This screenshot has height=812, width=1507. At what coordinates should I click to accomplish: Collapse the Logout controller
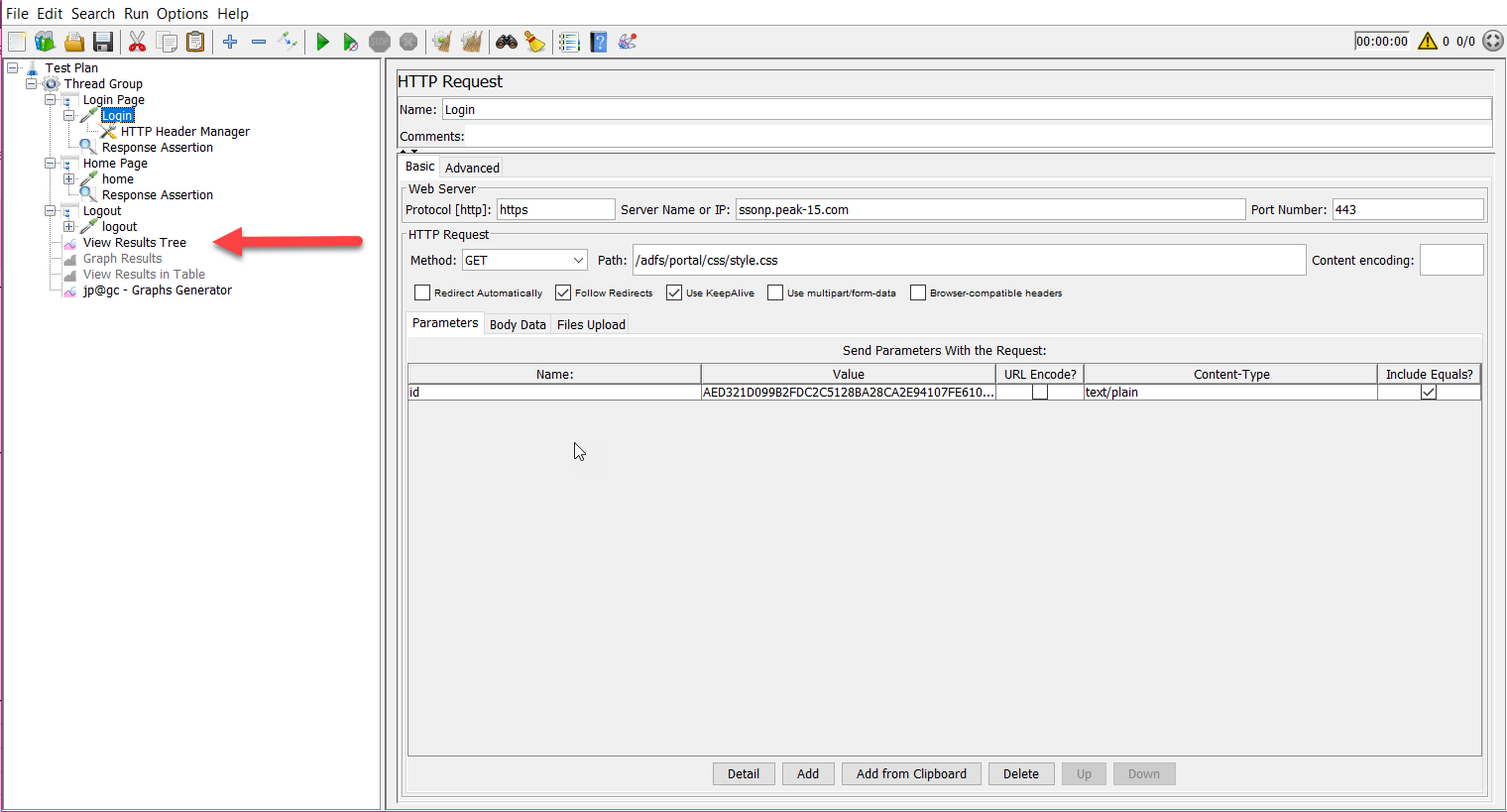(x=50, y=211)
